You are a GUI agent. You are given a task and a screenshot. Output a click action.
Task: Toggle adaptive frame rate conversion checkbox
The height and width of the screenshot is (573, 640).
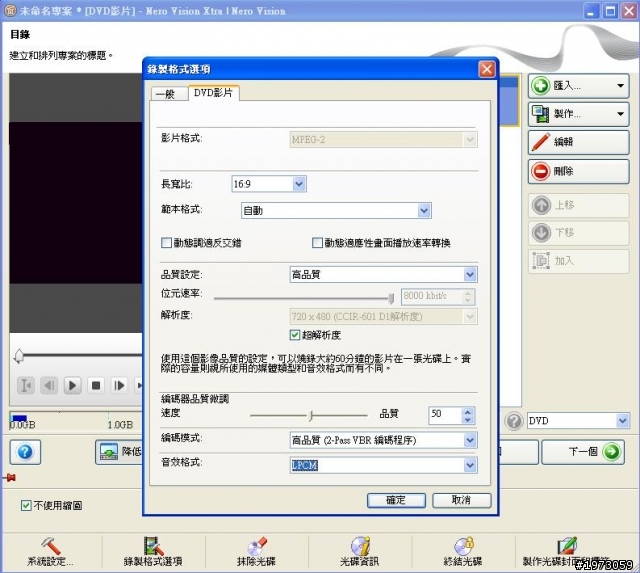(x=317, y=243)
